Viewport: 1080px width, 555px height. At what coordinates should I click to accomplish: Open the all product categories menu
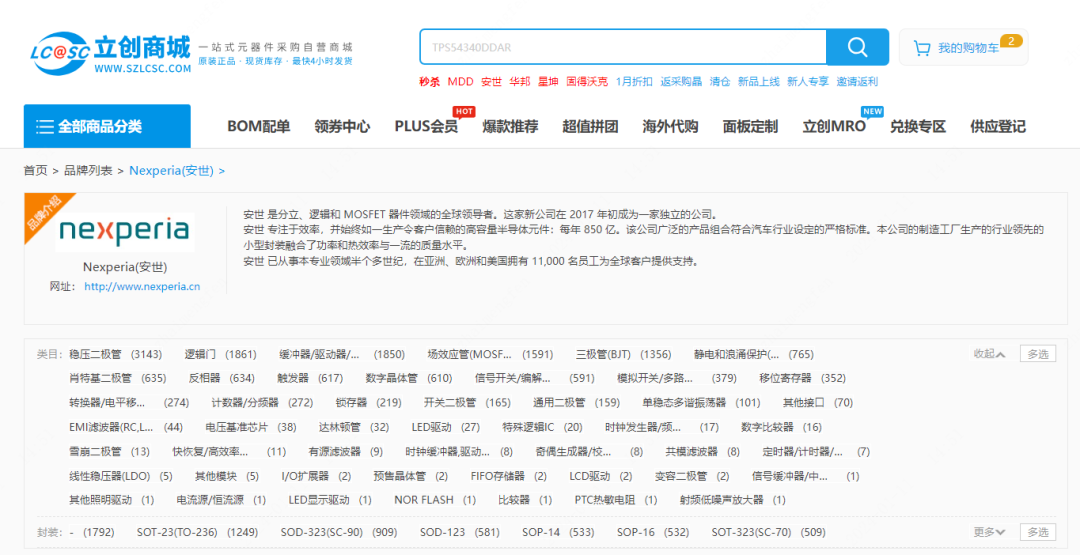107,126
